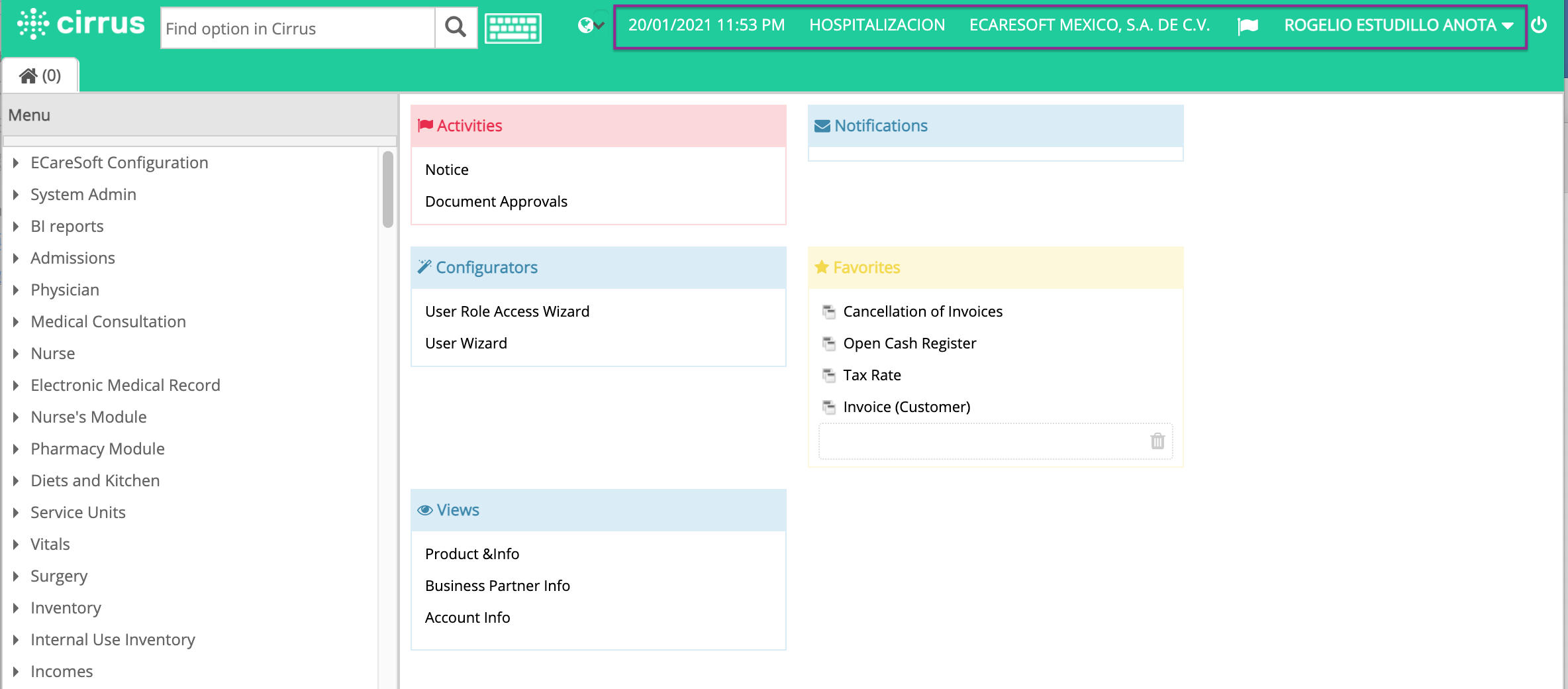Open Internal Use Inventory menu item

[x=113, y=640]
